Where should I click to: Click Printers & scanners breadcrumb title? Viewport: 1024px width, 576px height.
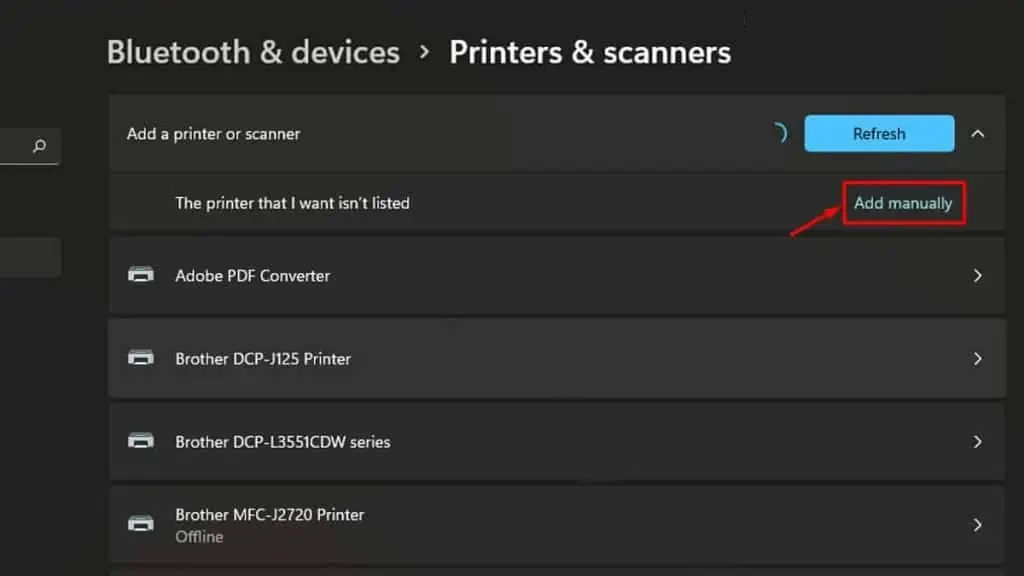pyautogui.click(x=590, y=52)
